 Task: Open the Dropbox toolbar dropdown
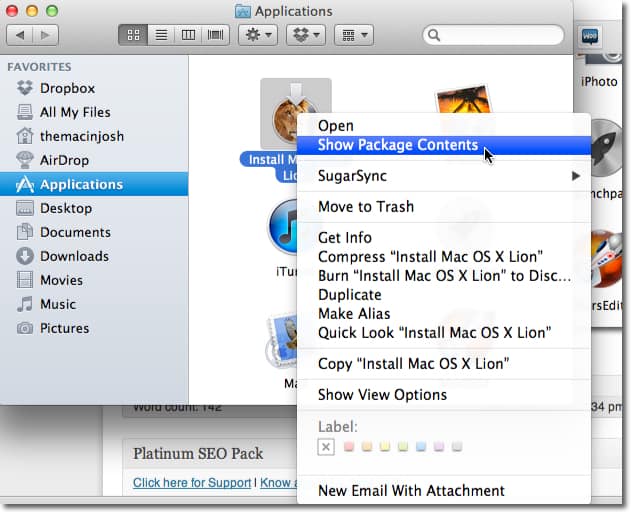coord(306,35)
